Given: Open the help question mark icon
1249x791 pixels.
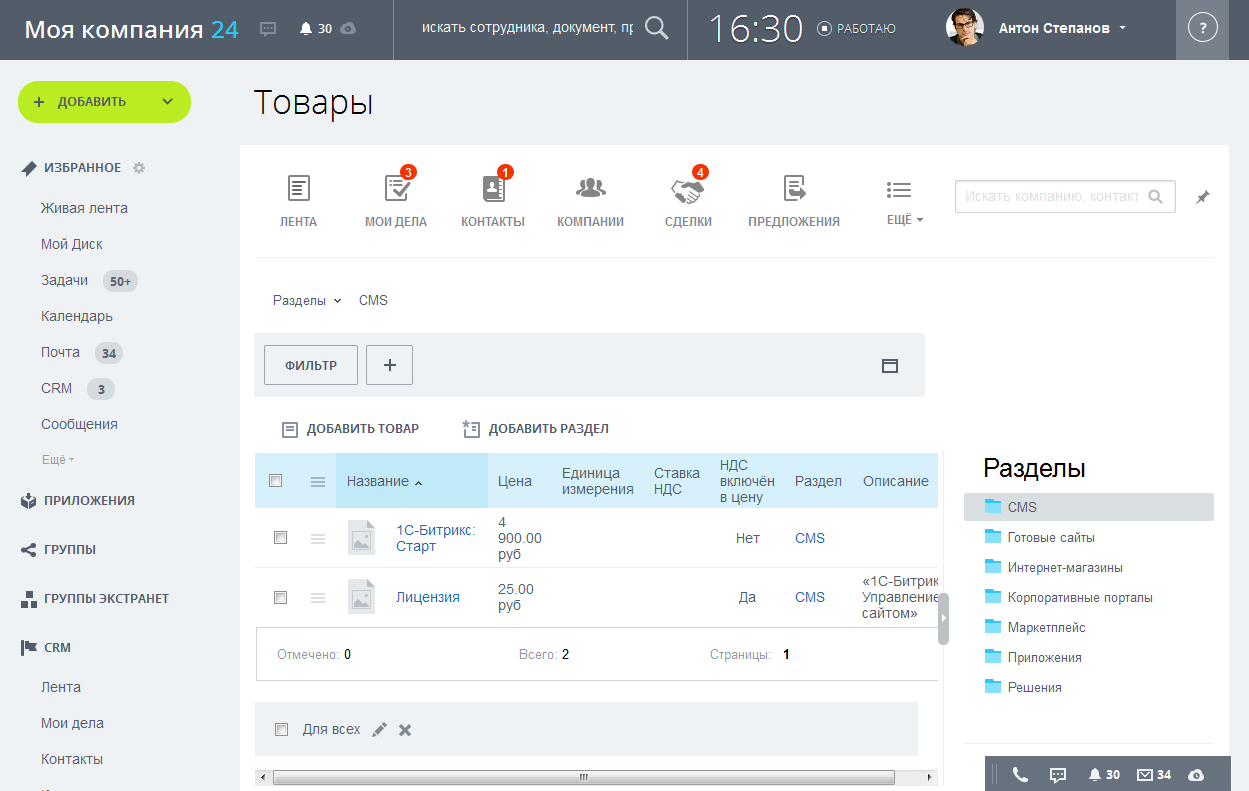Looking at the screenshot, I should 1202,29.
